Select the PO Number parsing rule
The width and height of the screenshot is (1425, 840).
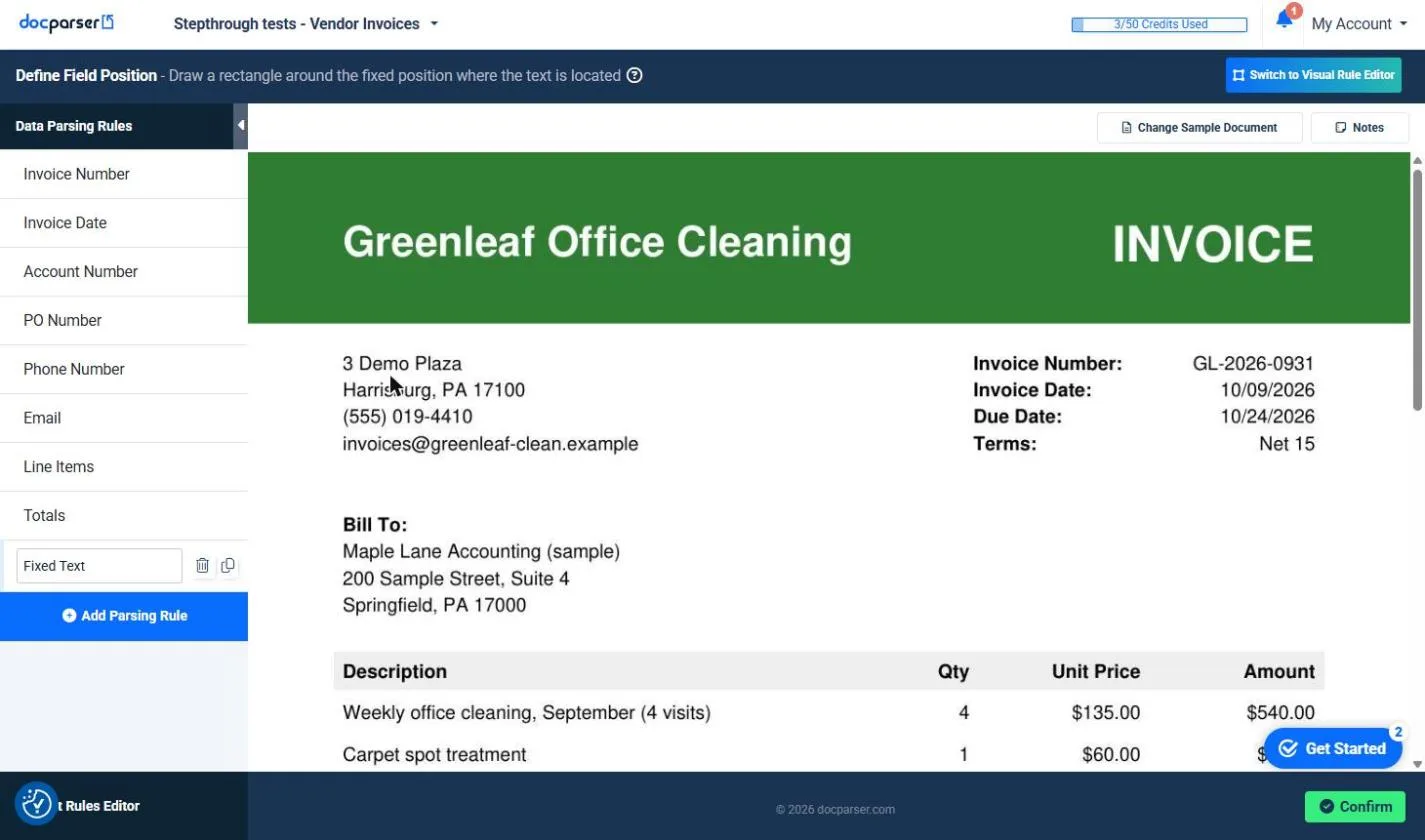click(124, 321)
